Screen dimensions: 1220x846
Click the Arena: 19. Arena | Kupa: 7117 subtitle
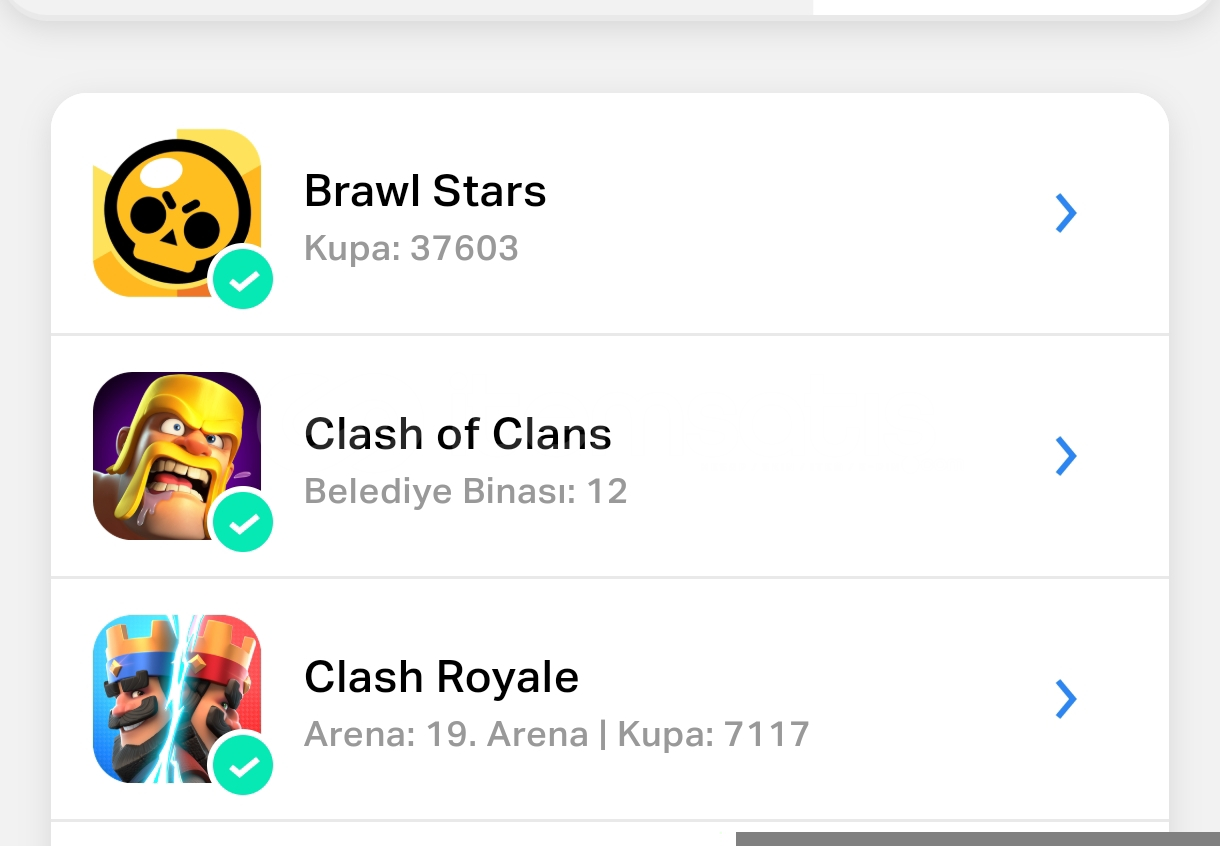556,735
